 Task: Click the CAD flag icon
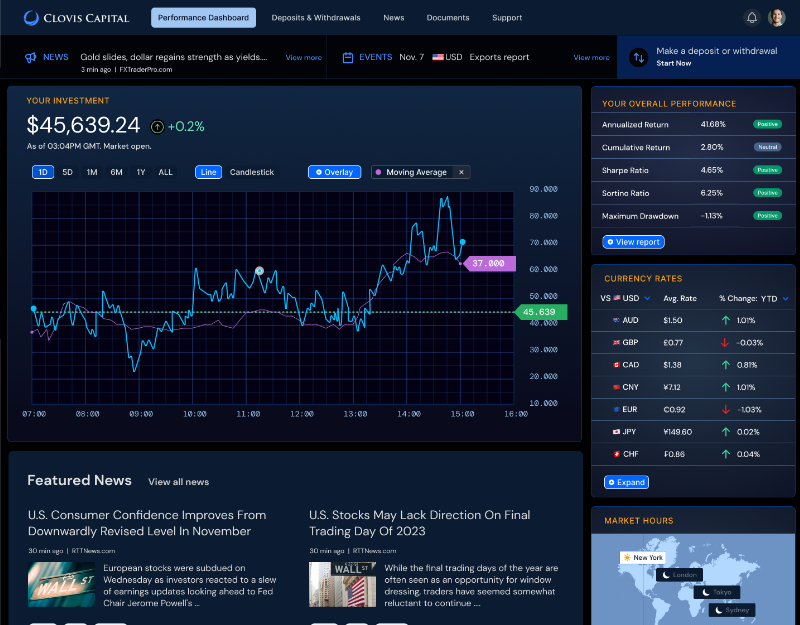616,365
